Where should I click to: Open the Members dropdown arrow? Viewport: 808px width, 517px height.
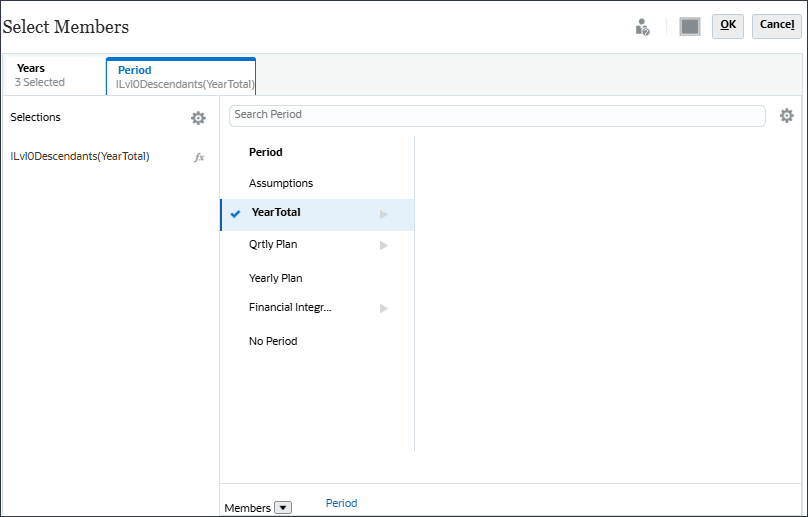[283, 508]
